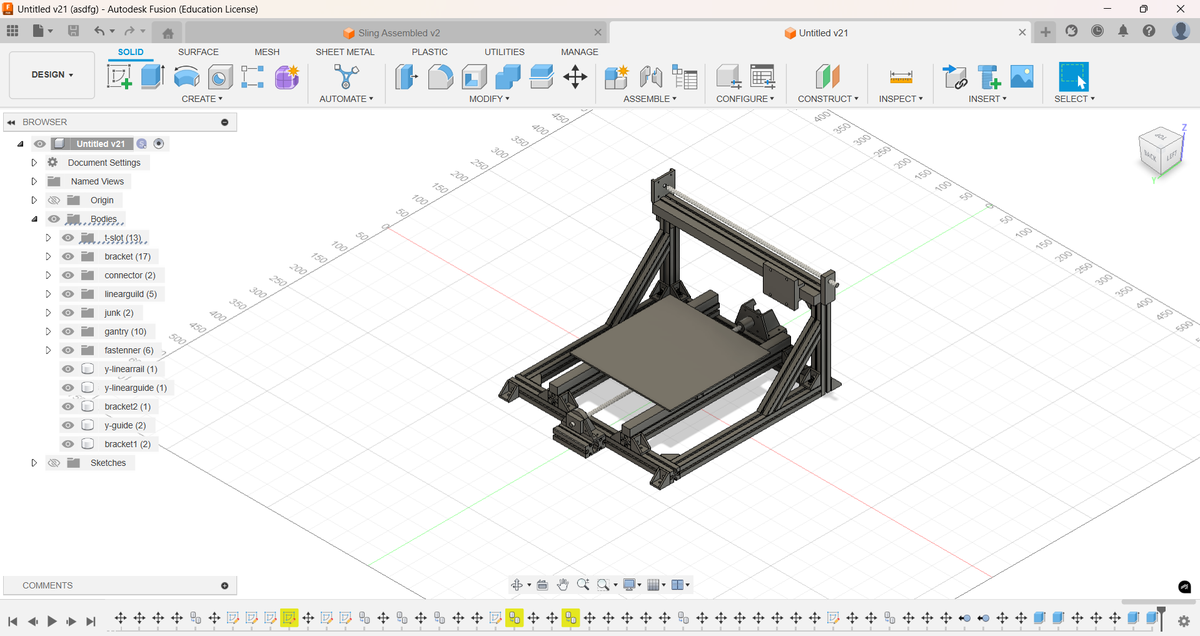The width and height of the screenshot is (1200, 636).
Task: Switch to the SURFACE tab
Action: click(x=198, y=52)
